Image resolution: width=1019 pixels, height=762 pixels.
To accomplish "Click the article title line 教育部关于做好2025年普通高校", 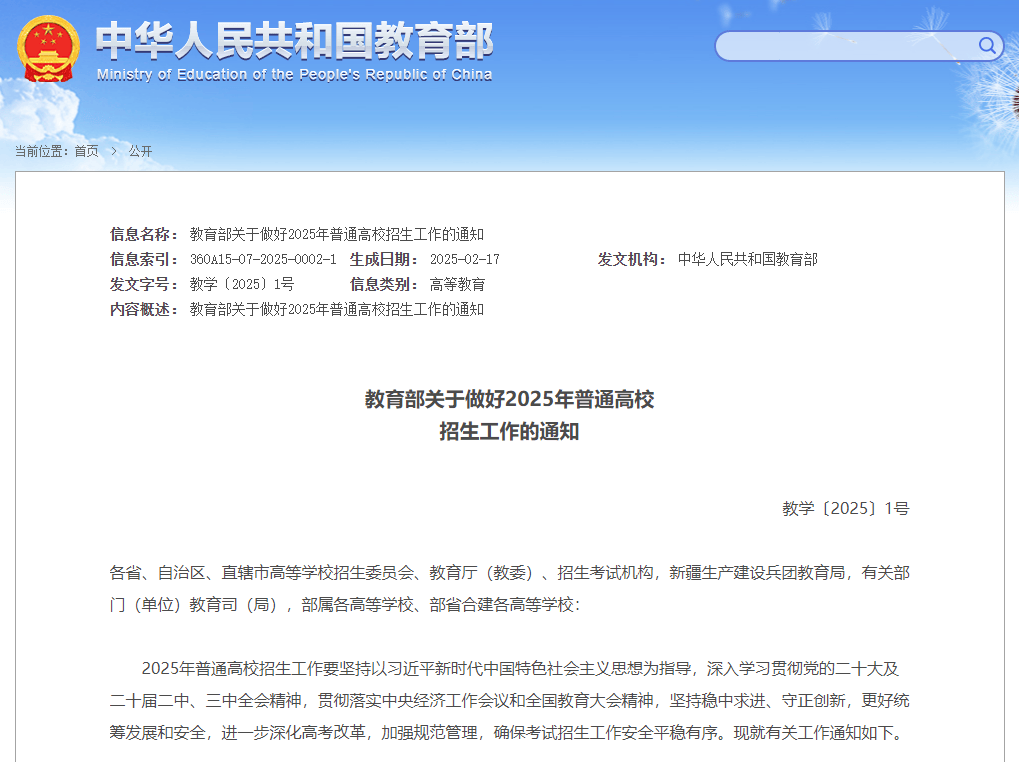I will (510, 399).
